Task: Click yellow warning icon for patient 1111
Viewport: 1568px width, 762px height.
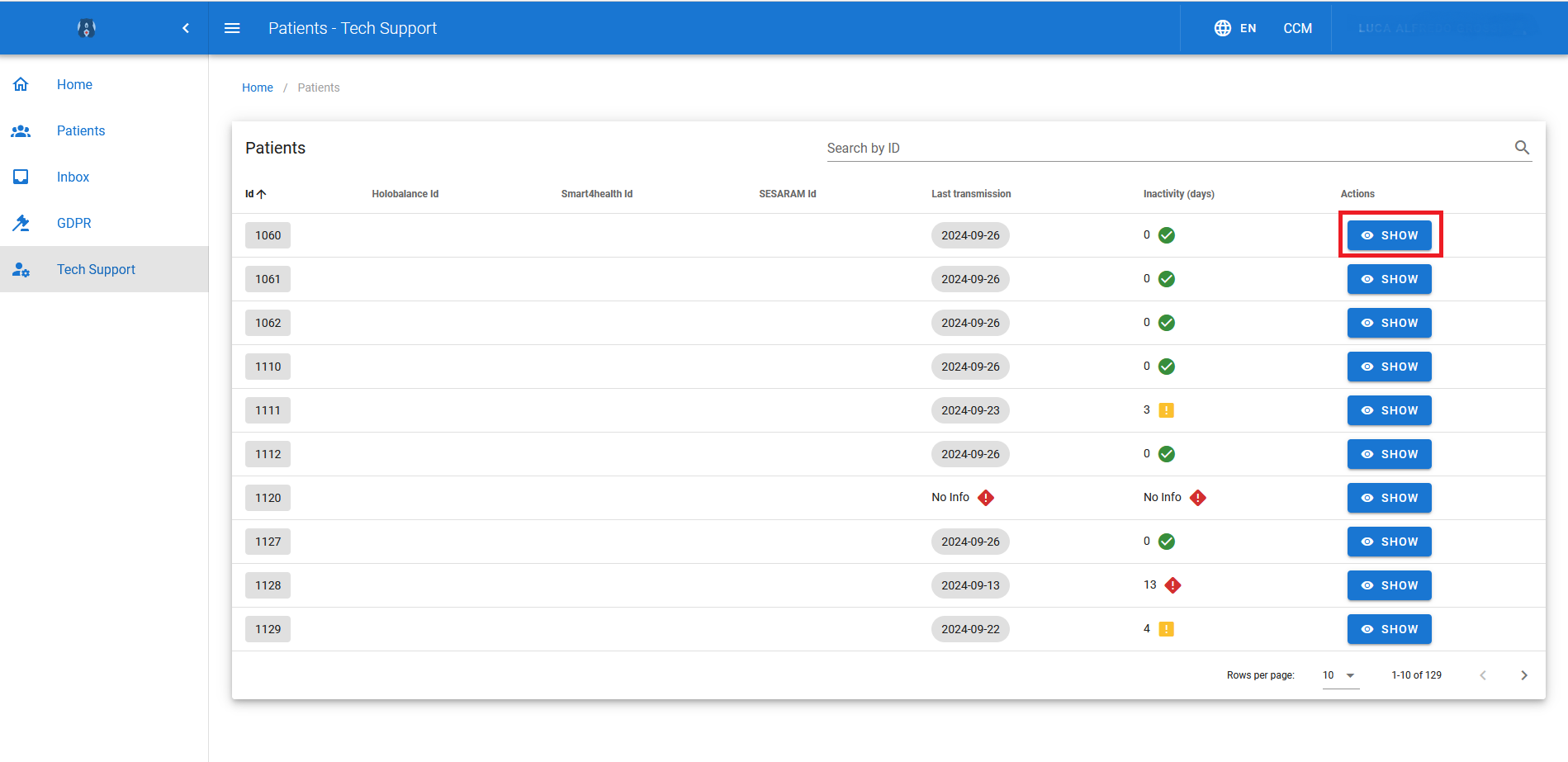Action: (1167, 410)
